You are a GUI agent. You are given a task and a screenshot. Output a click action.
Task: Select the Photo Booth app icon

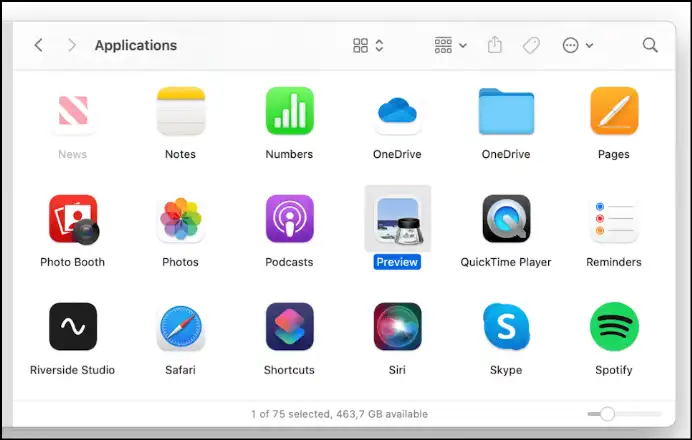click(74, 219)
